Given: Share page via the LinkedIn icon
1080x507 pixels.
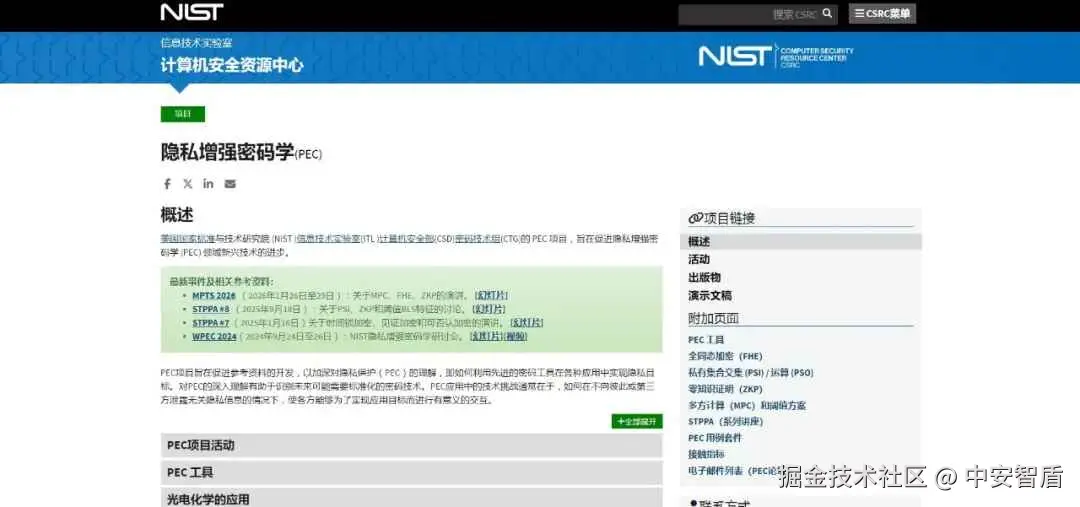Looking at the screenshot, I should 208,184.
